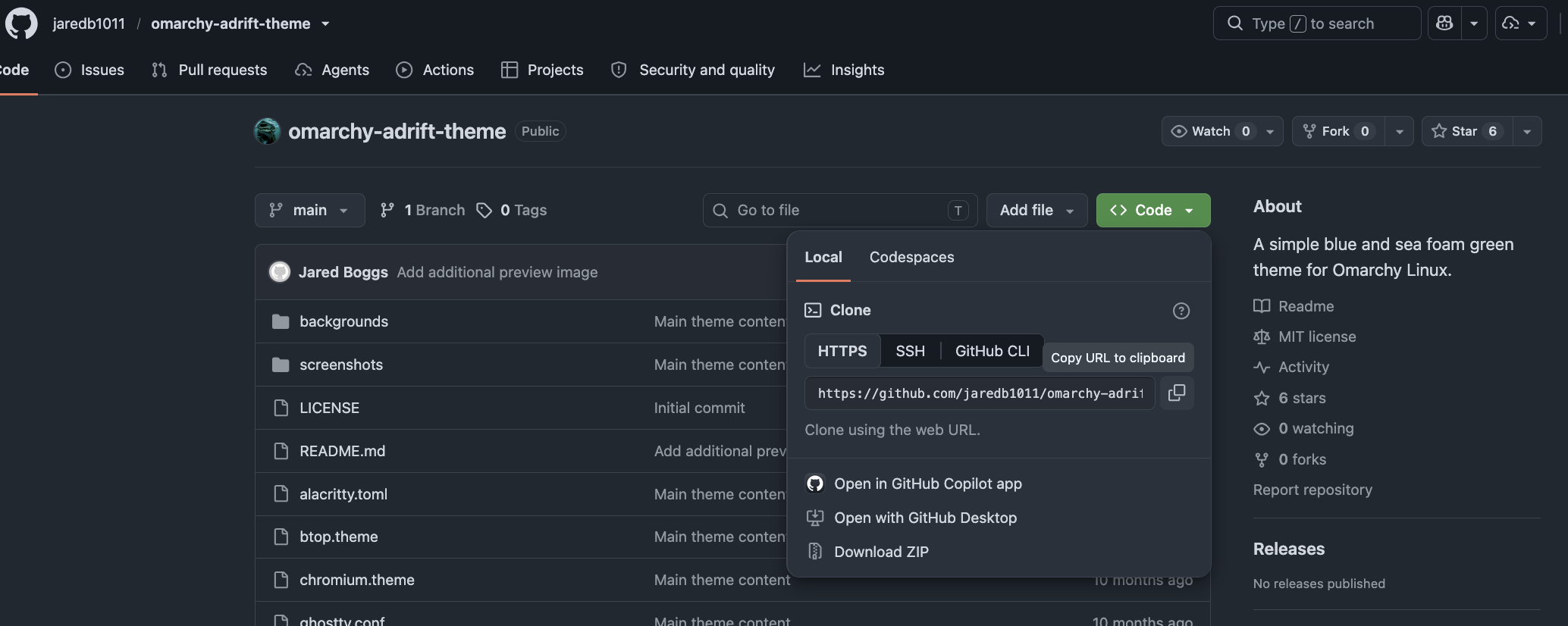Click the tag icon next to 0 Tags
The image size is (1568, 626).
484,210
